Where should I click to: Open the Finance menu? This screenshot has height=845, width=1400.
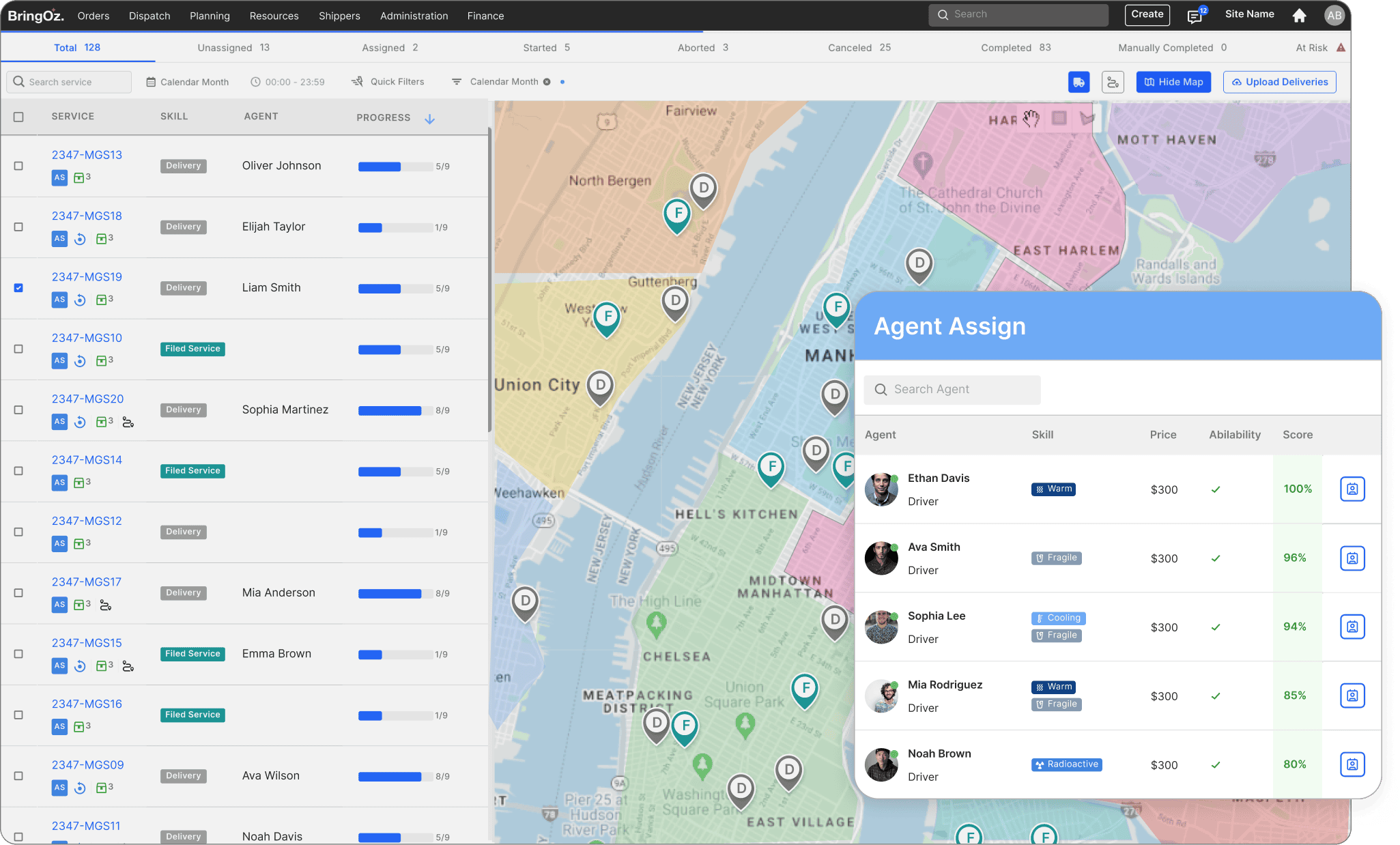coord(485,16)
